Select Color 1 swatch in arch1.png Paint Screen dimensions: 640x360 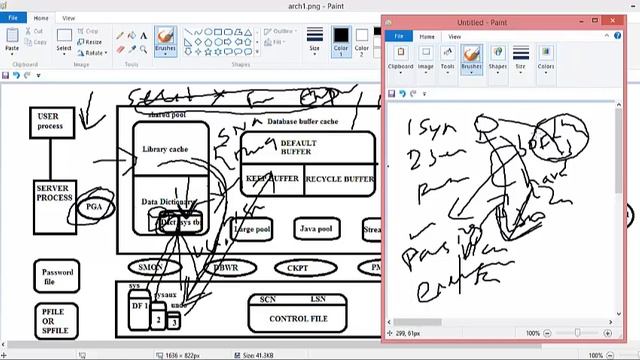click(x=341, y=42)
